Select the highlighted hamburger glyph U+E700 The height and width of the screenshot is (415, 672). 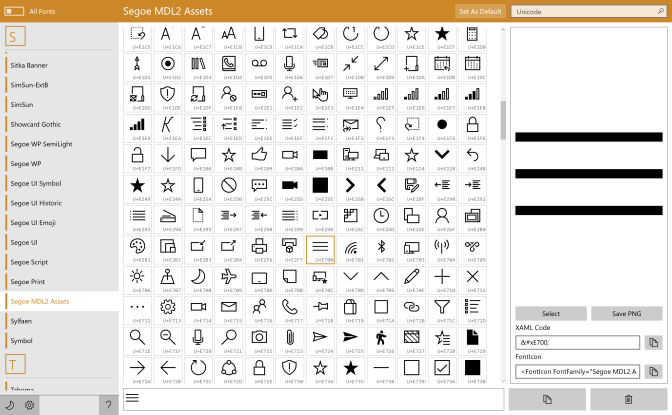tap(320, 250)
